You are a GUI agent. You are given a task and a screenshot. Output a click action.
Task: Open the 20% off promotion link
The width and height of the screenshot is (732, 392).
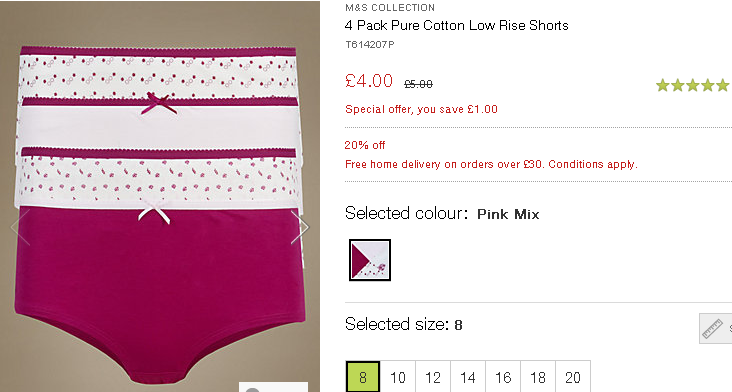point(365,145)
